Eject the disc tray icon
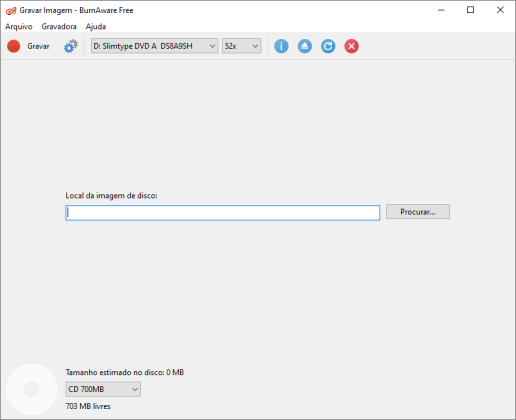This screenshot has height=420, width=516. [305, 46]
